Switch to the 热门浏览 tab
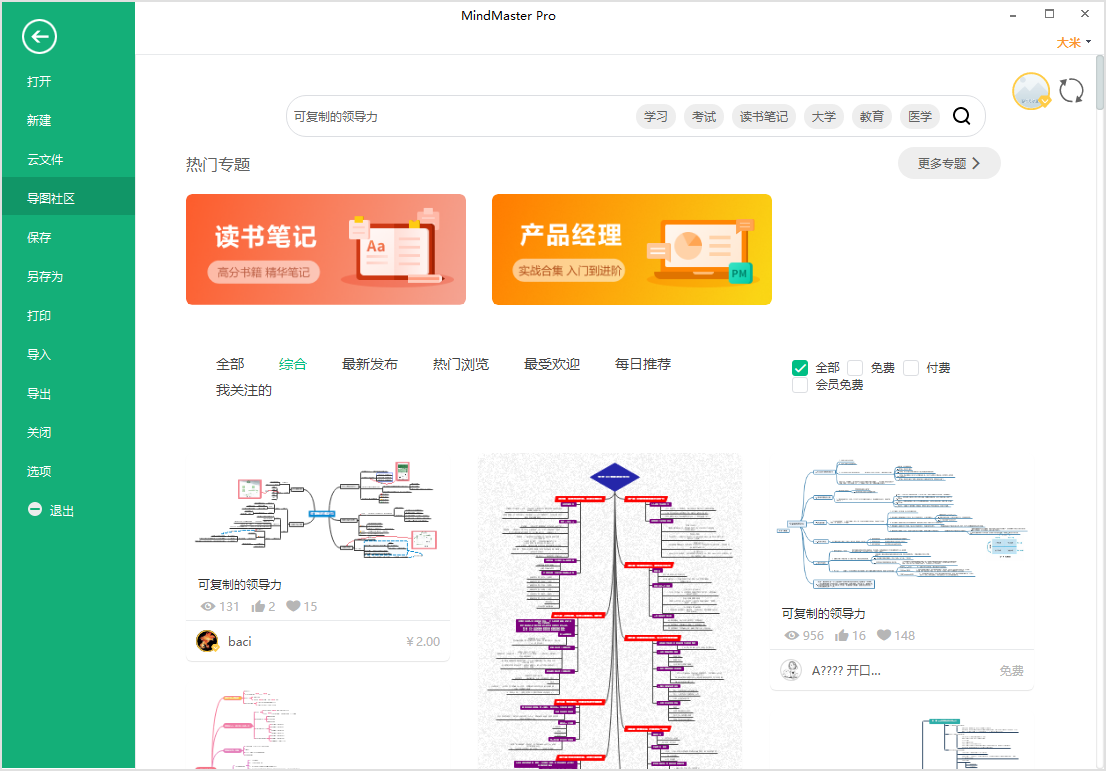 click(461, 364)
